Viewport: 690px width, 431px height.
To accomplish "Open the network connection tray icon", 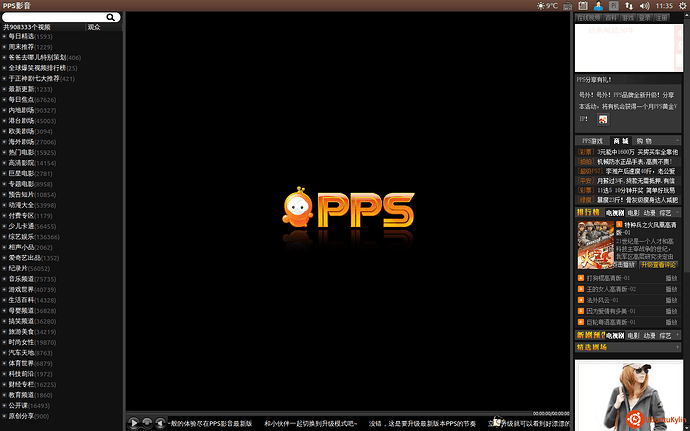I will tap(629, 6).
